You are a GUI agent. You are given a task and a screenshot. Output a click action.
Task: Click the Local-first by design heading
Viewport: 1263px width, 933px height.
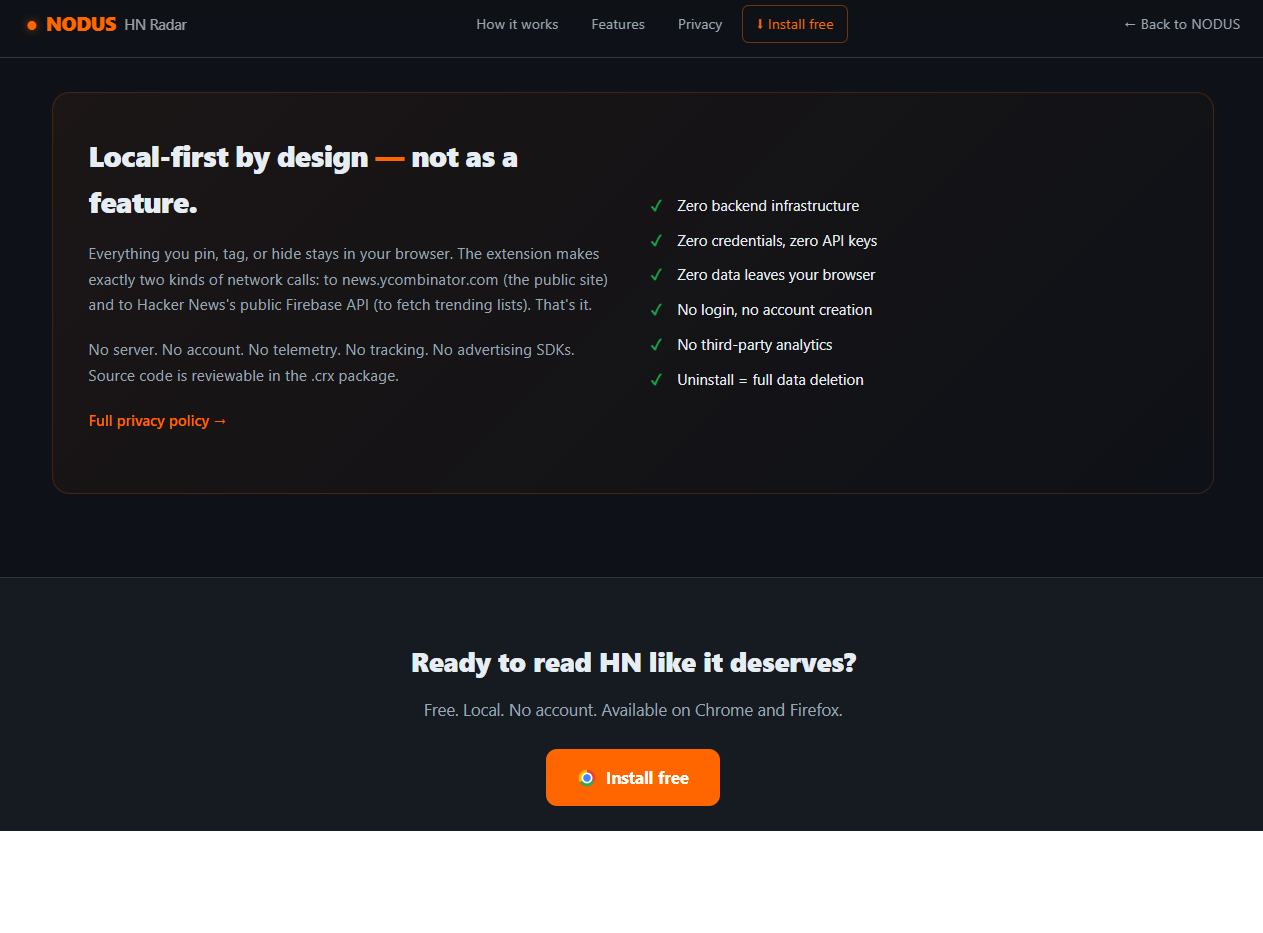(303, 180)
